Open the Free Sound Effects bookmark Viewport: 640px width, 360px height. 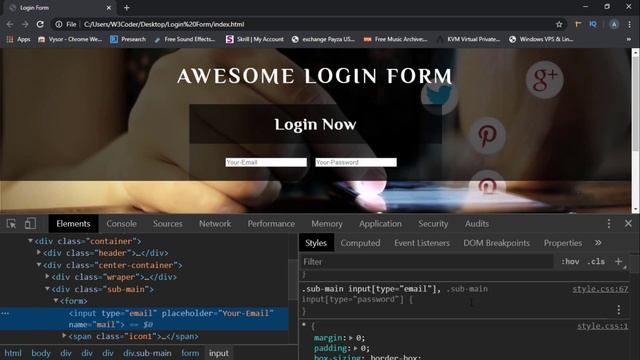184,39
